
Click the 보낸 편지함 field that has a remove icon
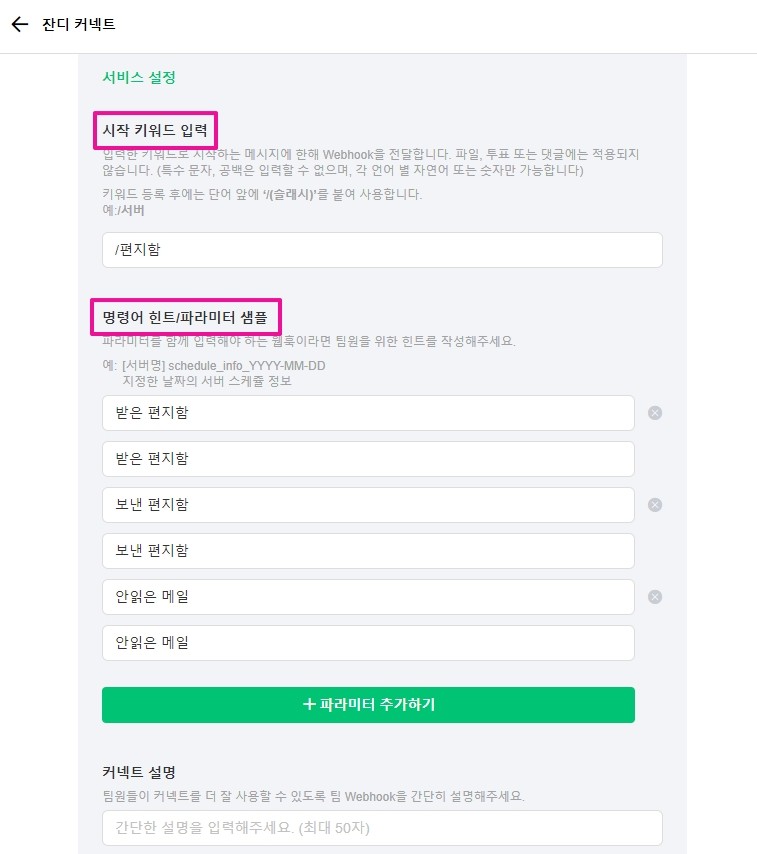(368, 505)
